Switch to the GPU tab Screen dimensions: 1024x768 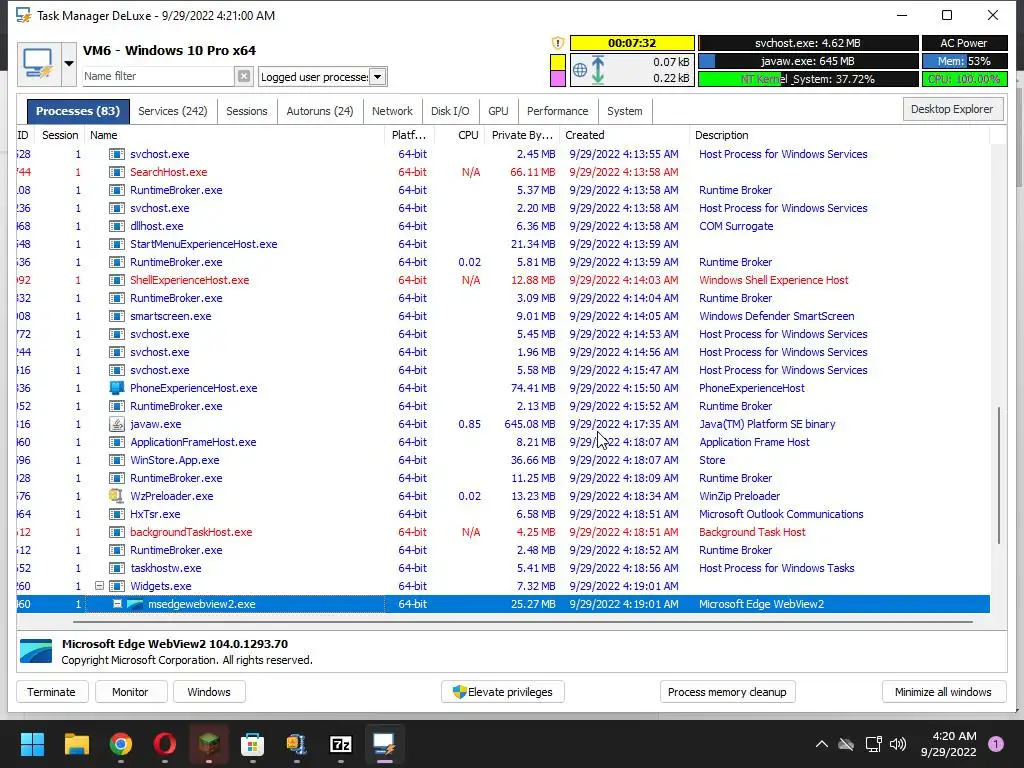[x=498, y=111]
